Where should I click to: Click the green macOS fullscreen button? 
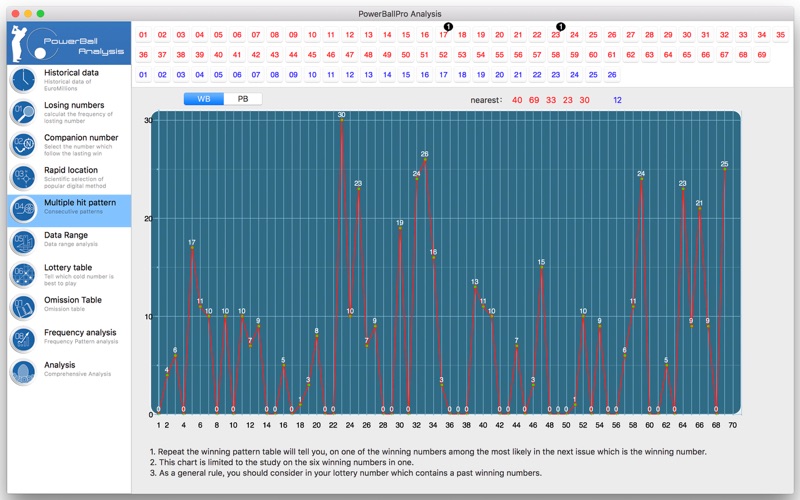coord(40,14)
